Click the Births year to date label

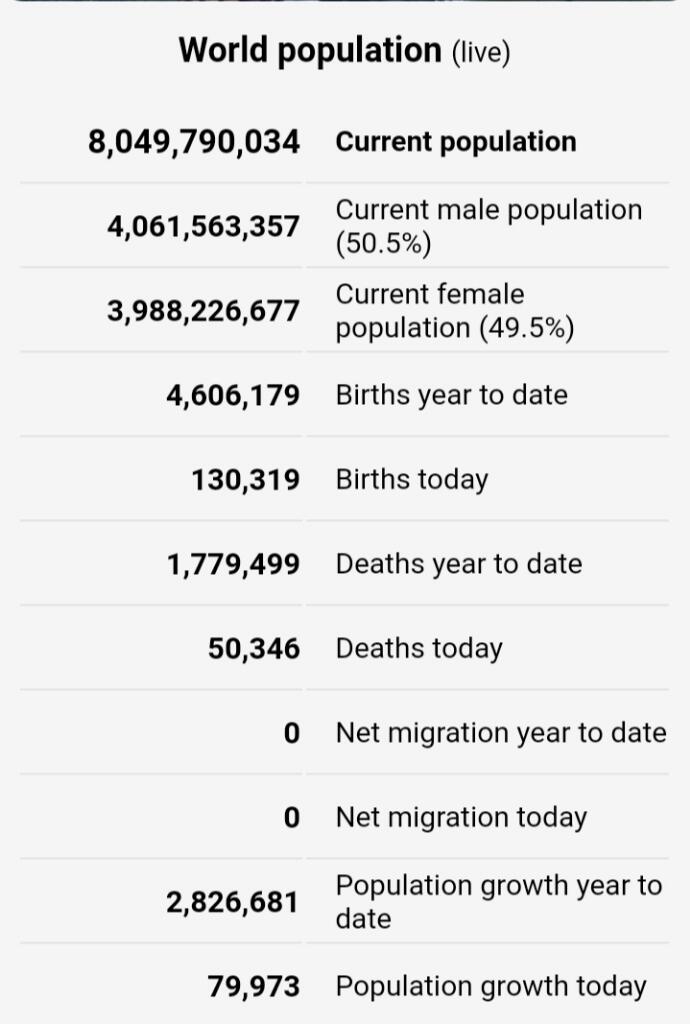pos(451,395)
